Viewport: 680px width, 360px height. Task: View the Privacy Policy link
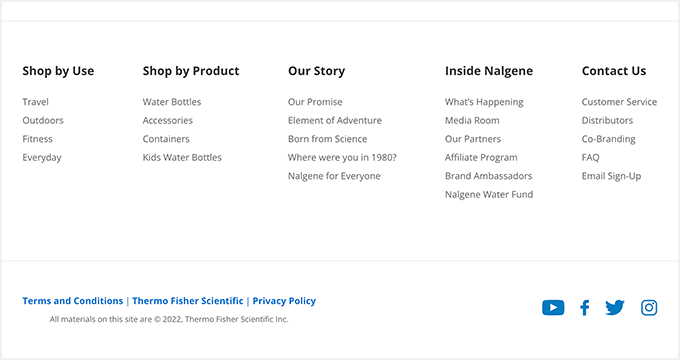click(x=284, y=301)
